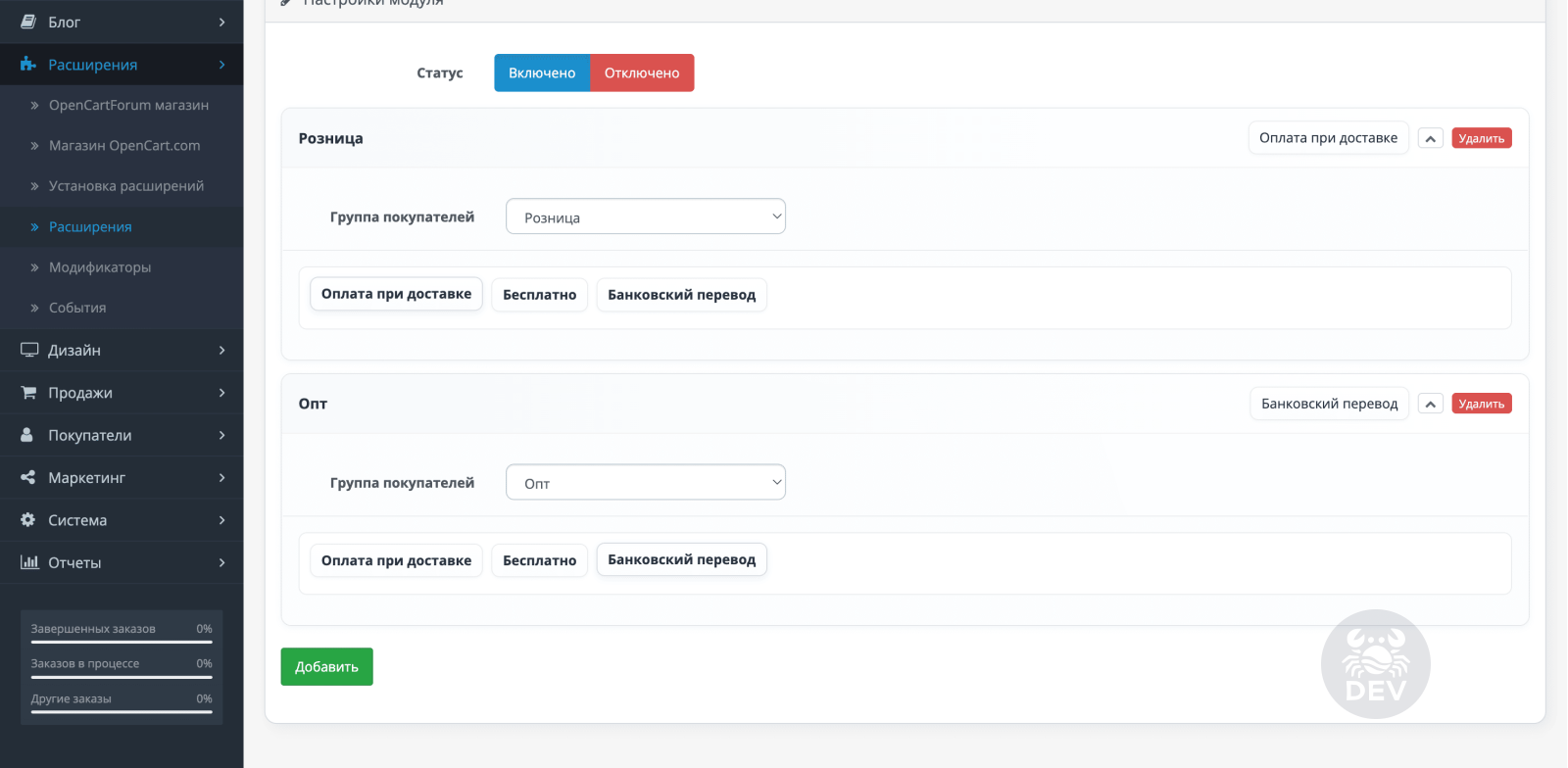This screenshot has height=768, width=1568.
Task: Expand the Система menu chevron
Action: [222, 520]
